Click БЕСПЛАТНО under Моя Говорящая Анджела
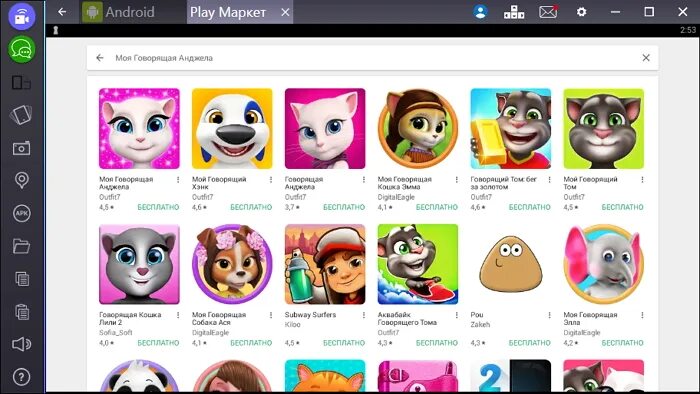The image size is (700, 394). (158, 207)
